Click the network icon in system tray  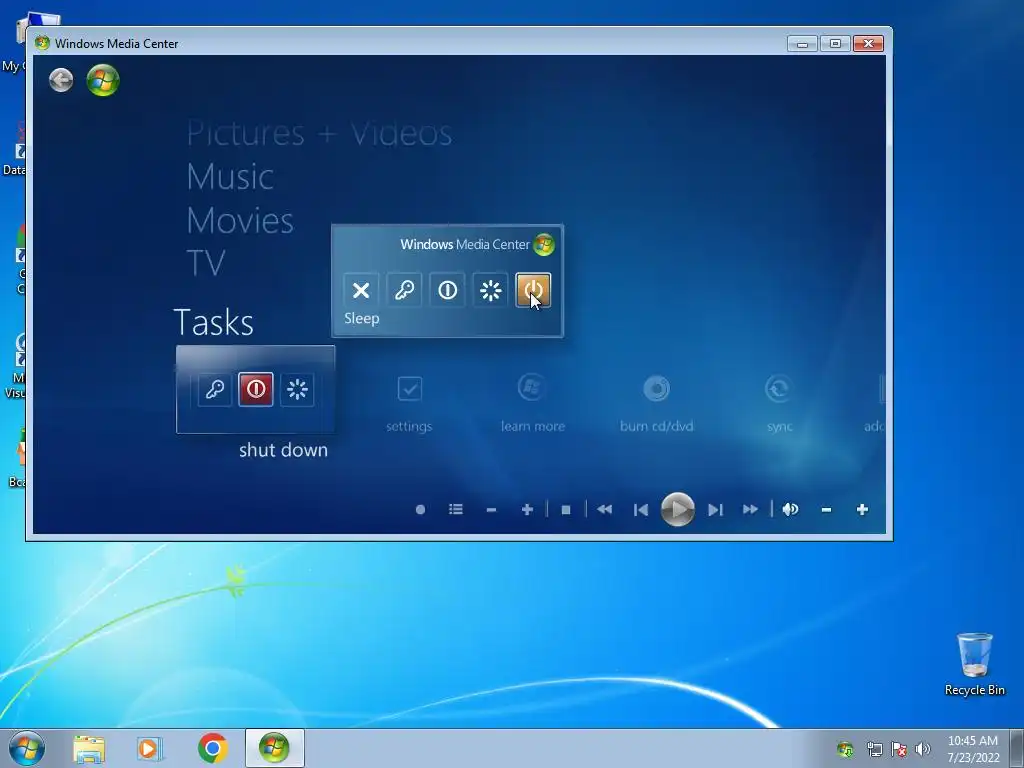click(x=874, y=749)
